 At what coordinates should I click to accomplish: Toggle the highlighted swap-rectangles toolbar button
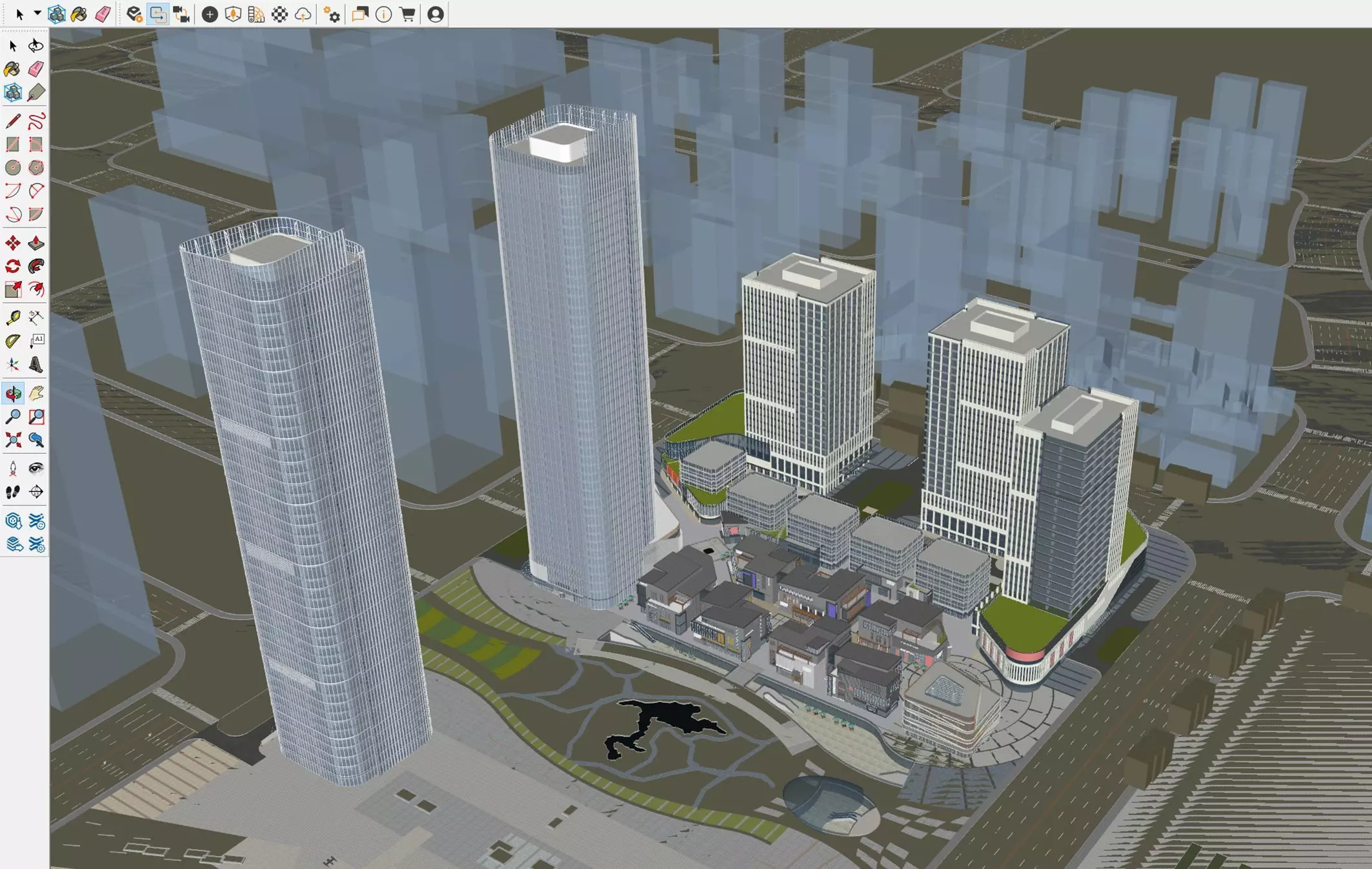point(158,14)
